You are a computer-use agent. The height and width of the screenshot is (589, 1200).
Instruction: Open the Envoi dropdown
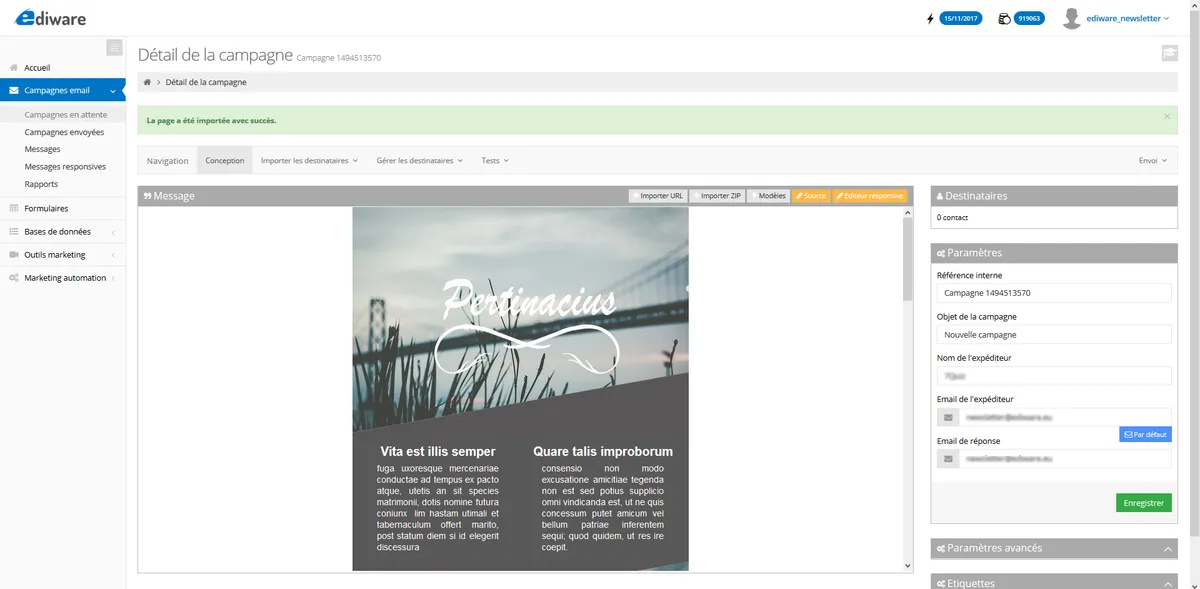pos(1152,160)
